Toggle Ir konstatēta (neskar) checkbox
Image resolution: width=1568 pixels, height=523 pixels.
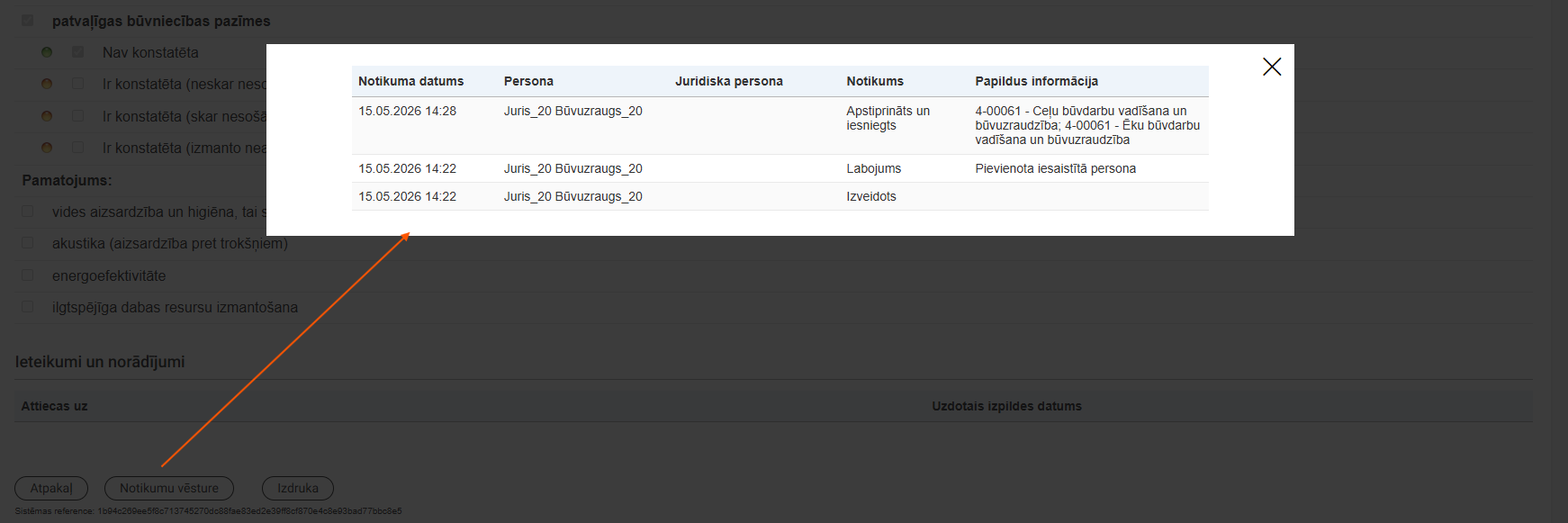pos(78,84)
